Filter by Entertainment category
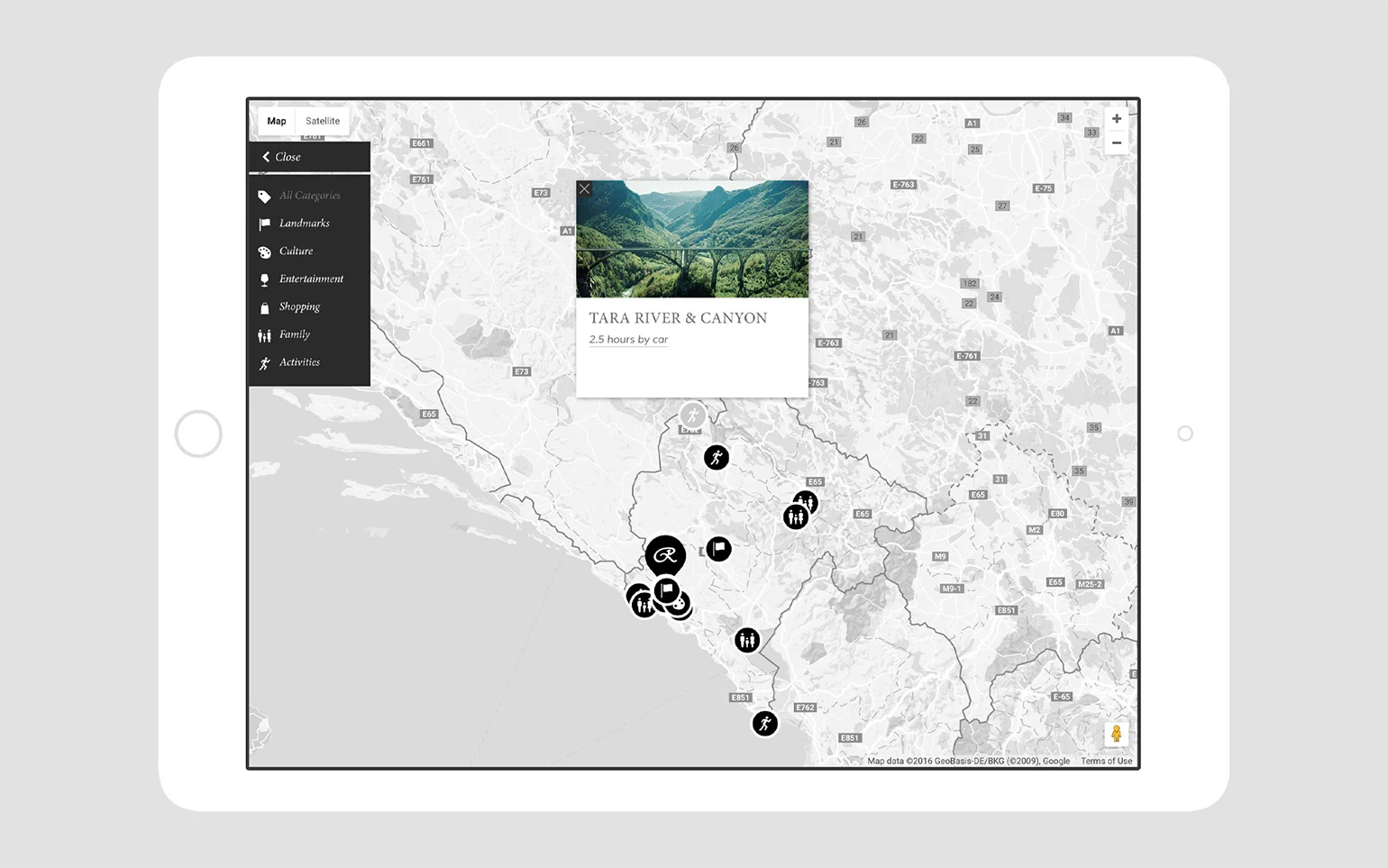Viewport: 1388px width, 868px height. (311, 279)
